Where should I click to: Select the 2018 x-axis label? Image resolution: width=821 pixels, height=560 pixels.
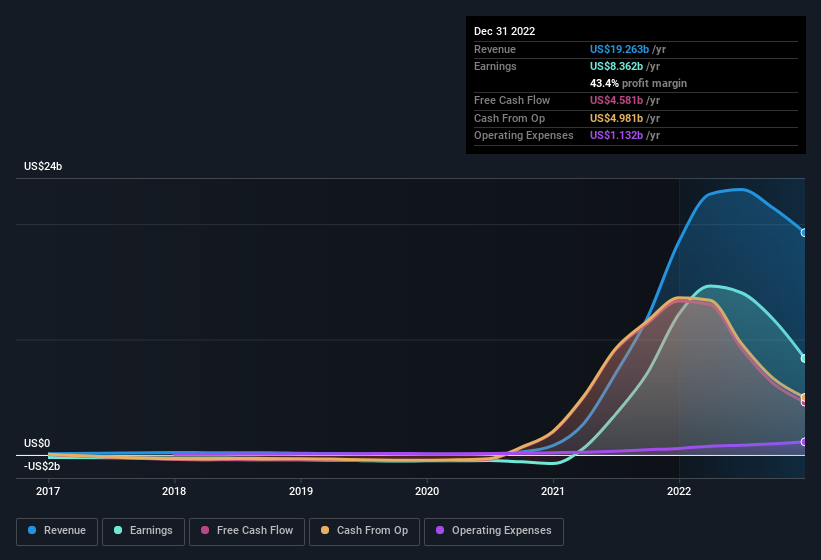pos(174,491)
